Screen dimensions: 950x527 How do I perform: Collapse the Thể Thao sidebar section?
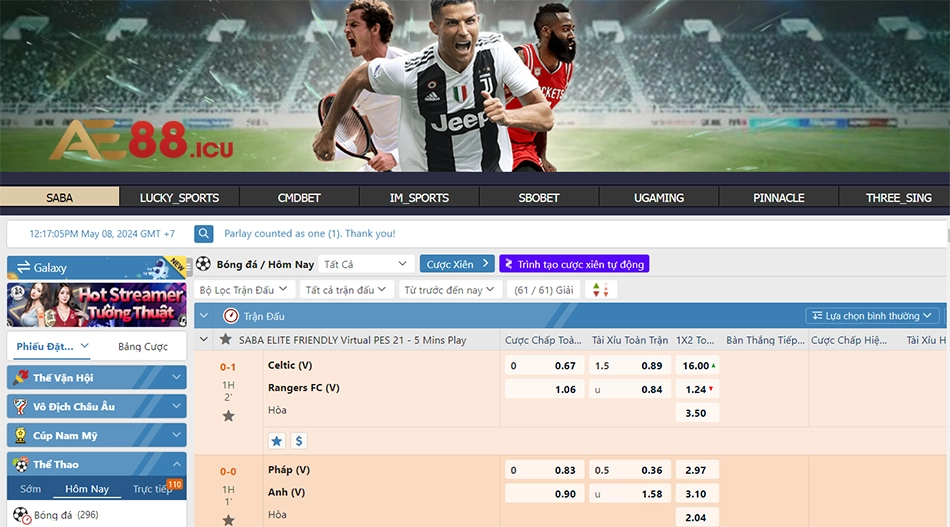point(176,465)
